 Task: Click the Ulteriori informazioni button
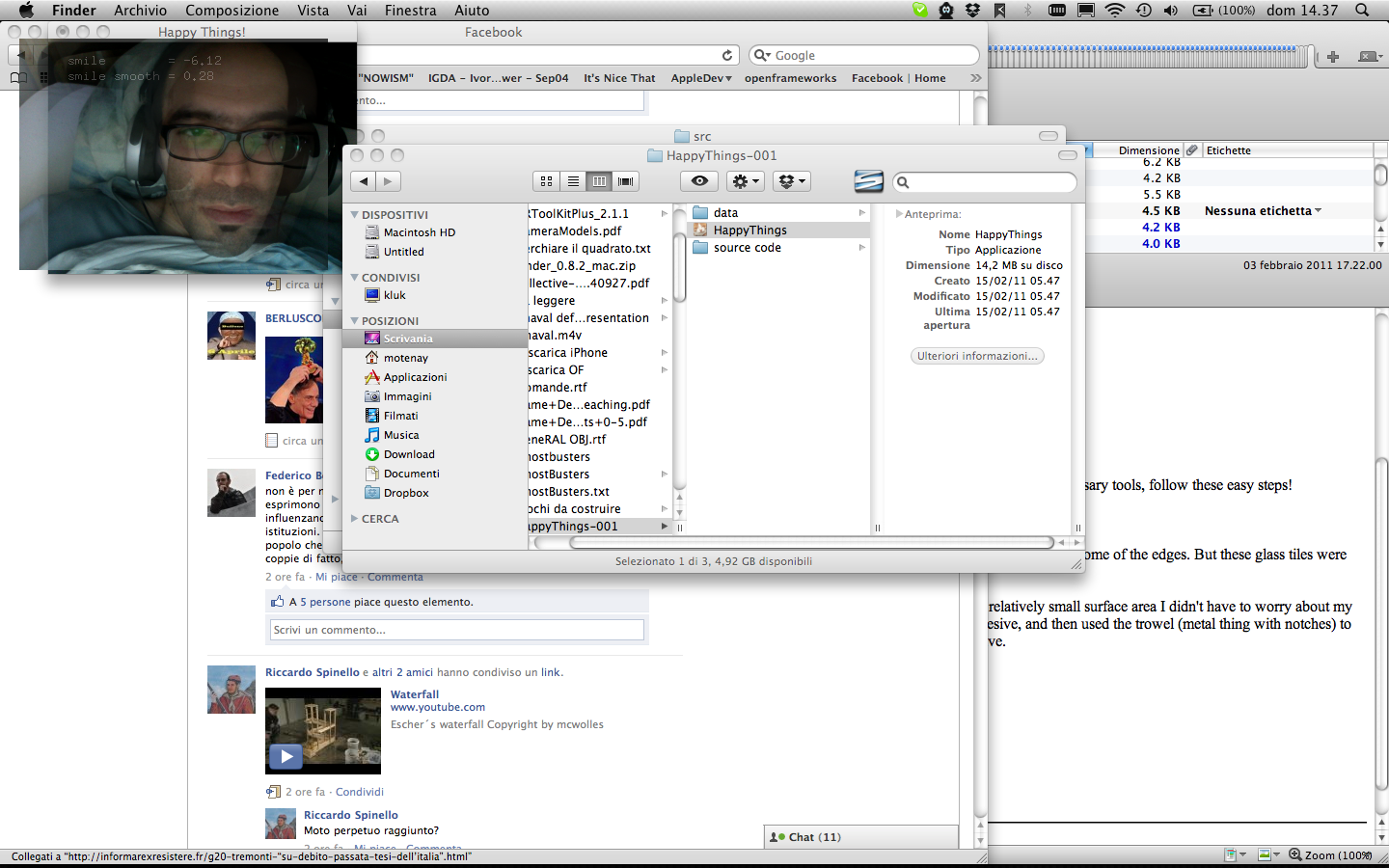(x=977, y=356)
